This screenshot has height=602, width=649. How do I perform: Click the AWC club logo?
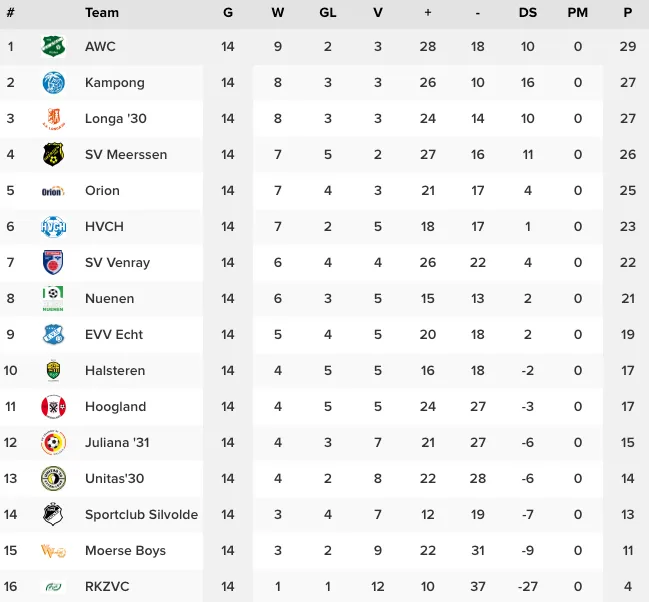[x=53, y=47]
